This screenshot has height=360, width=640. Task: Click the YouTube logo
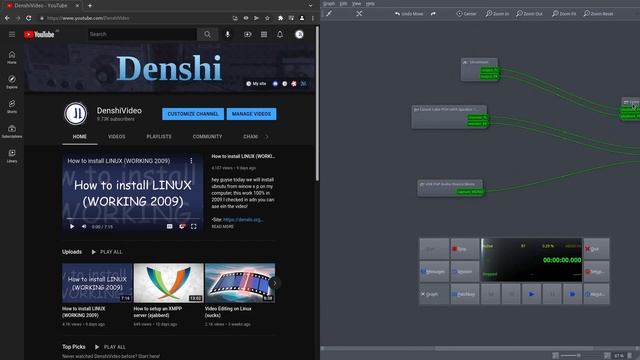pyautogui.click(x=39, y=35)
